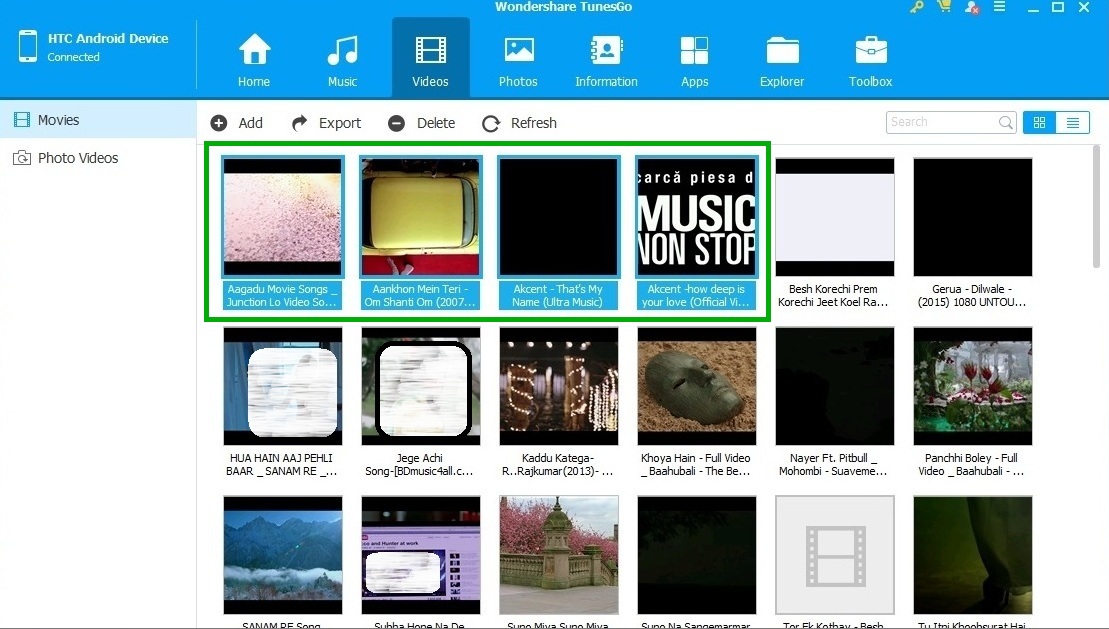Open the Photos section
1109x629 pixels.
[x=518, y=60]
